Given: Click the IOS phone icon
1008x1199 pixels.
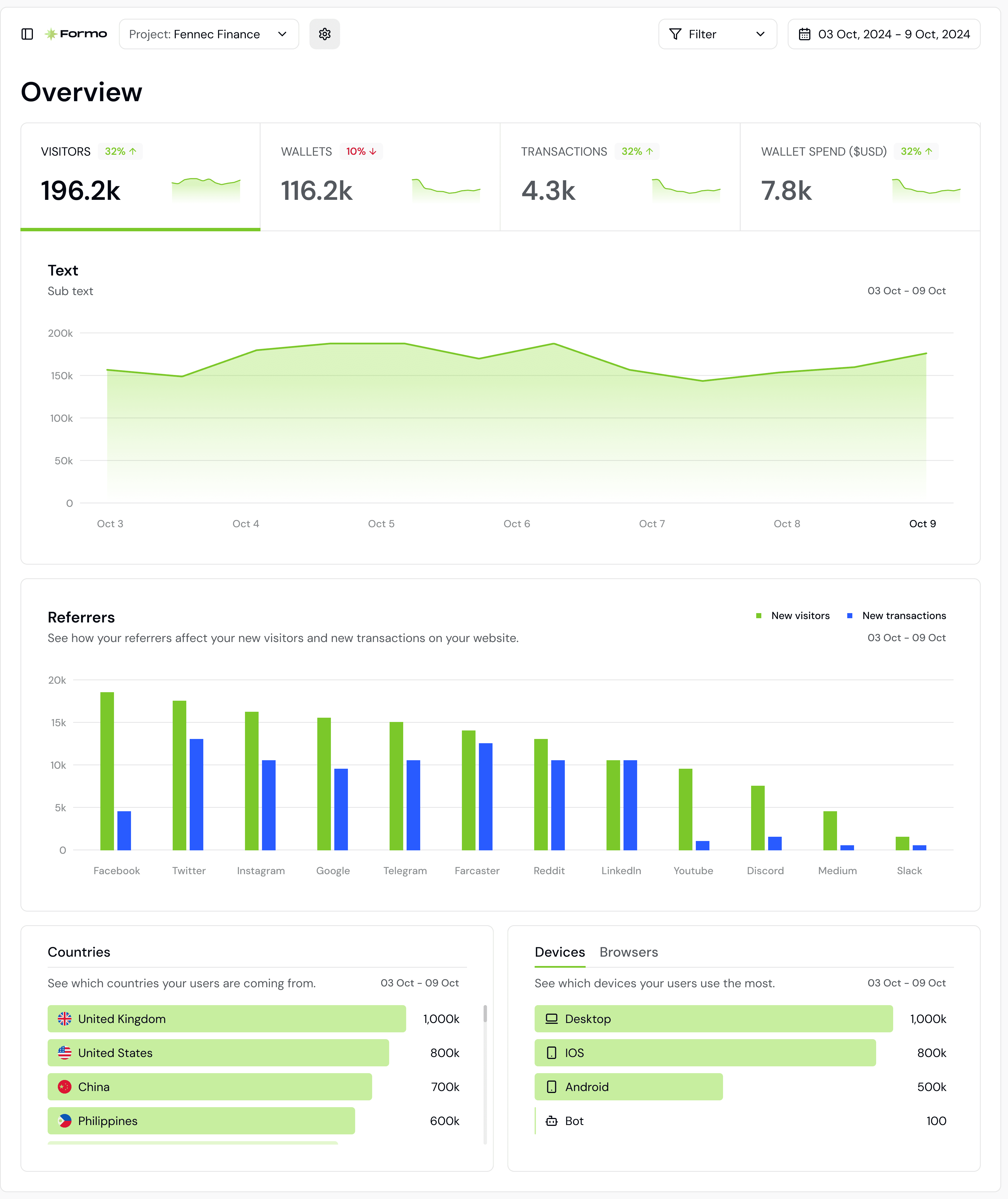Looking at the screenshot, I should pos(551,1053).
